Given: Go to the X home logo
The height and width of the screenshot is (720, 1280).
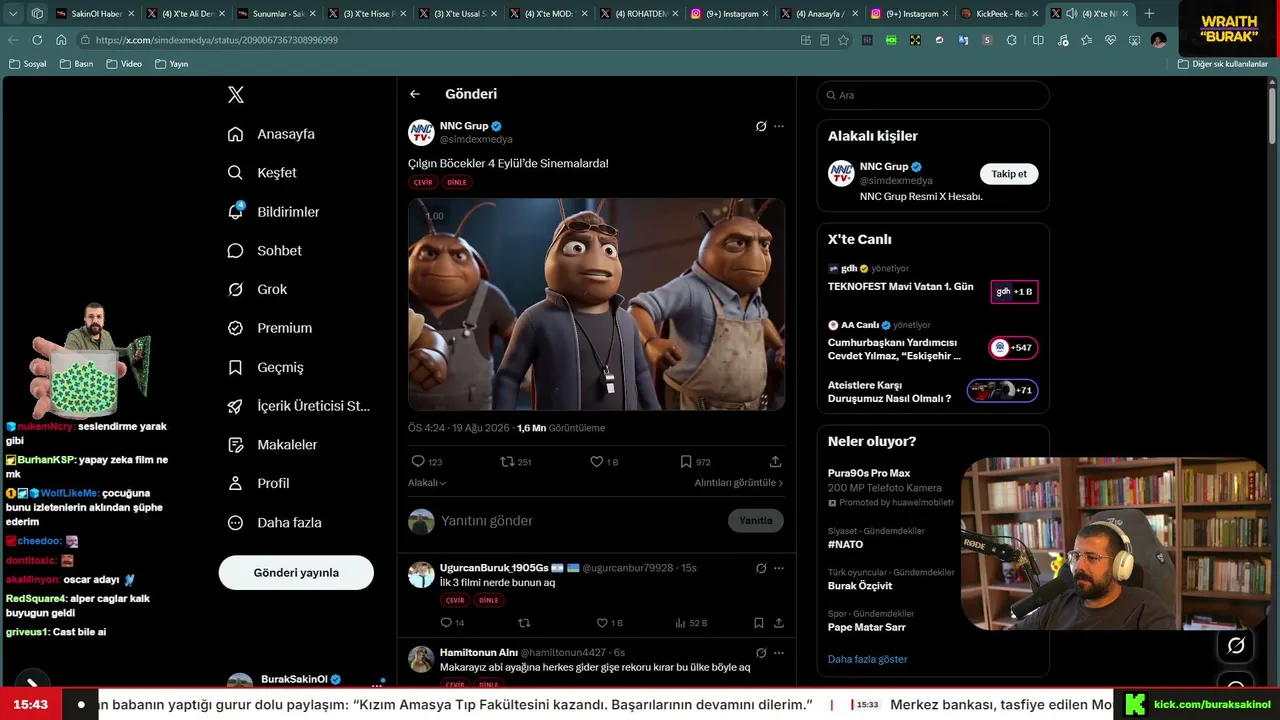Looking at the screenshot, I should pos(236,95).
